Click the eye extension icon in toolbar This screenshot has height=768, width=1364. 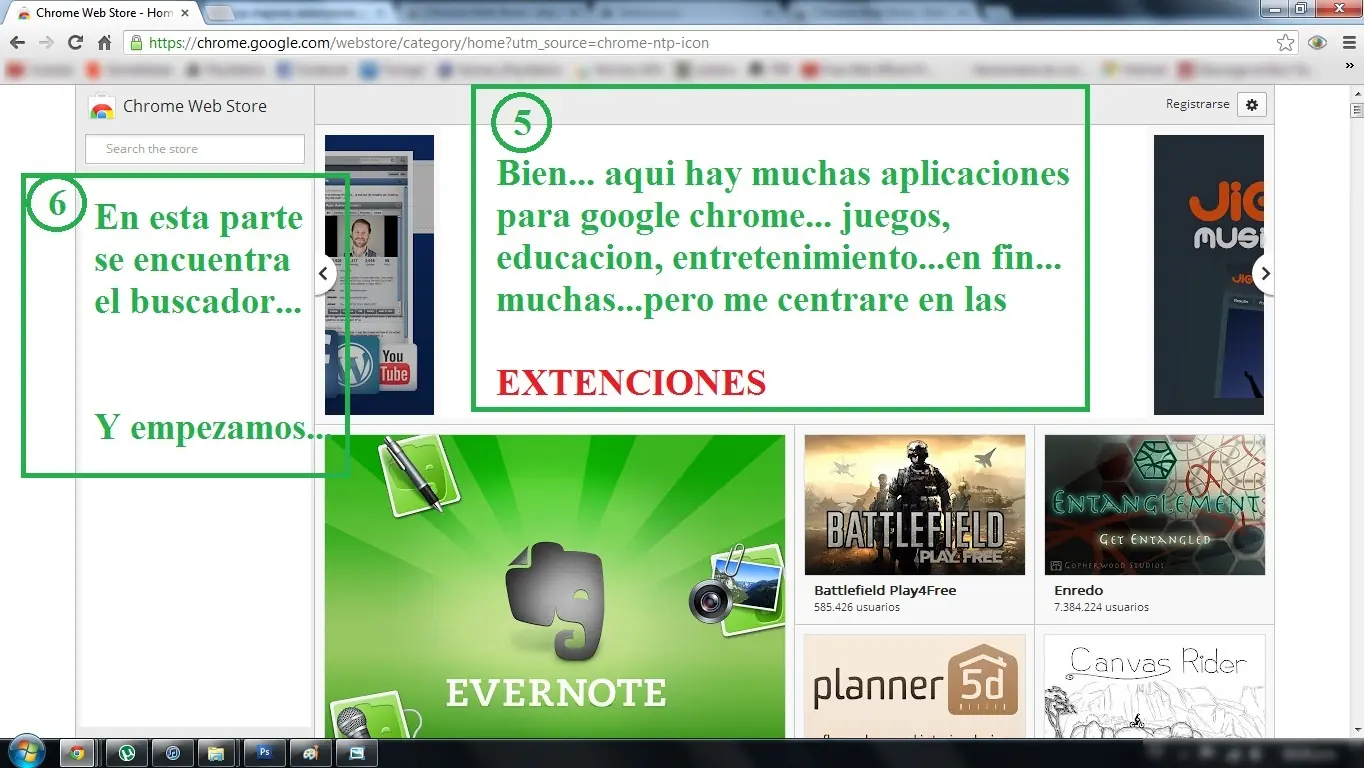coord(1318,43)
